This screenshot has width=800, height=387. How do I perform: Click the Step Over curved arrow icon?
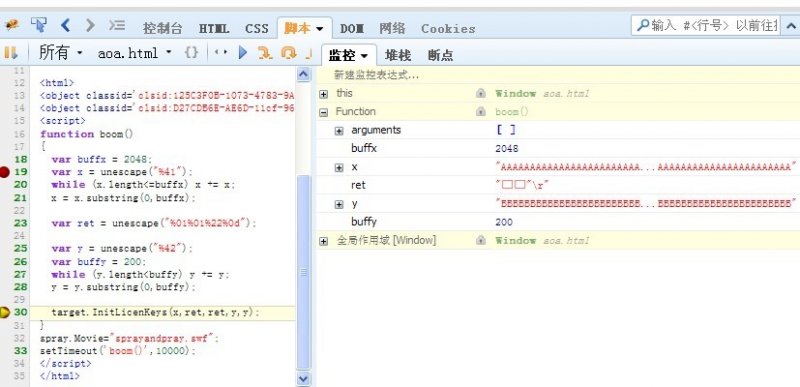pyautogui.click(x=288, y=53)
